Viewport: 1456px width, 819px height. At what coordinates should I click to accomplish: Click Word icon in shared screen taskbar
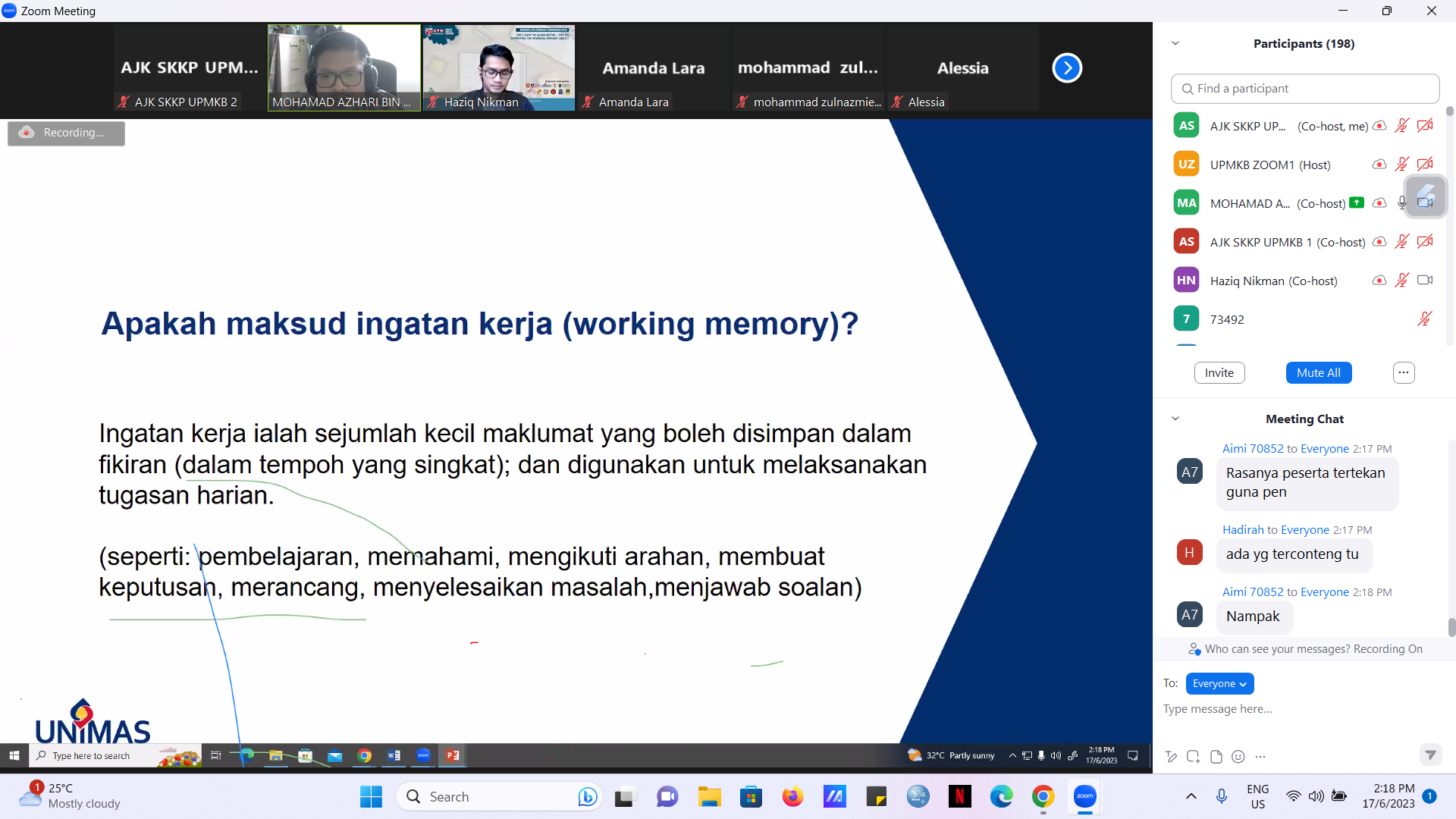394,755
